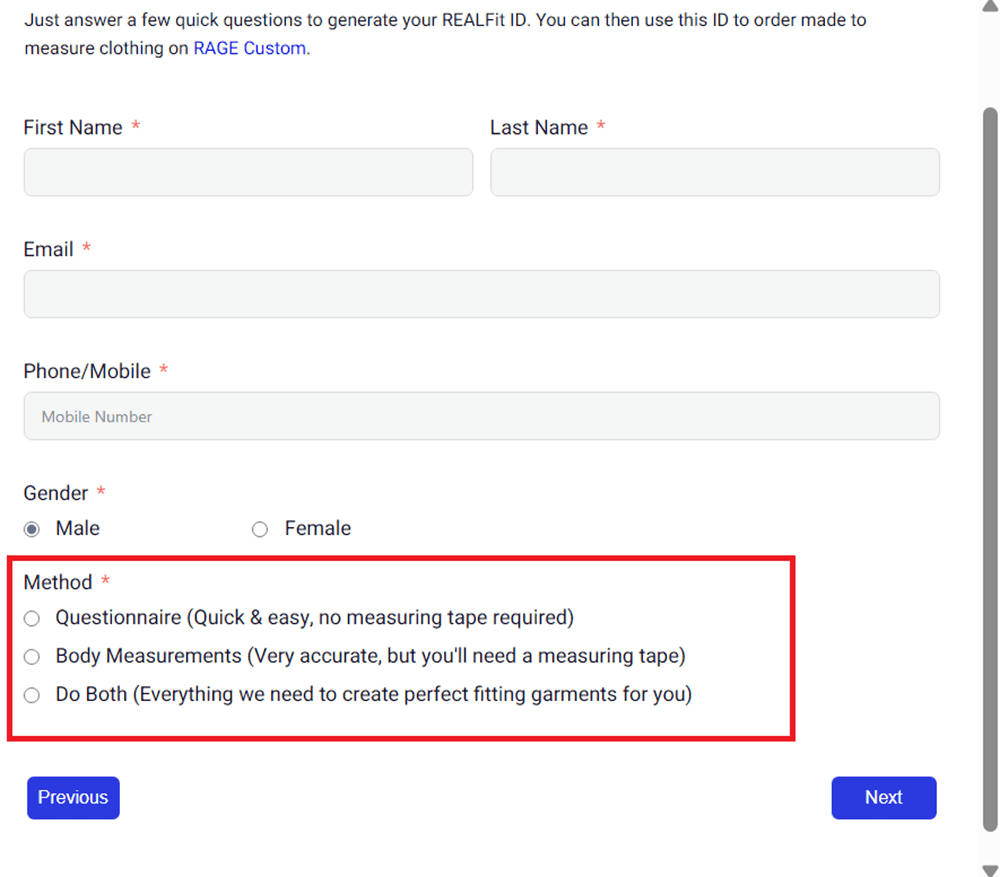Choose the Body Measurements method
The height and width of the screenshot is (877, 1000).
[32, 657]
